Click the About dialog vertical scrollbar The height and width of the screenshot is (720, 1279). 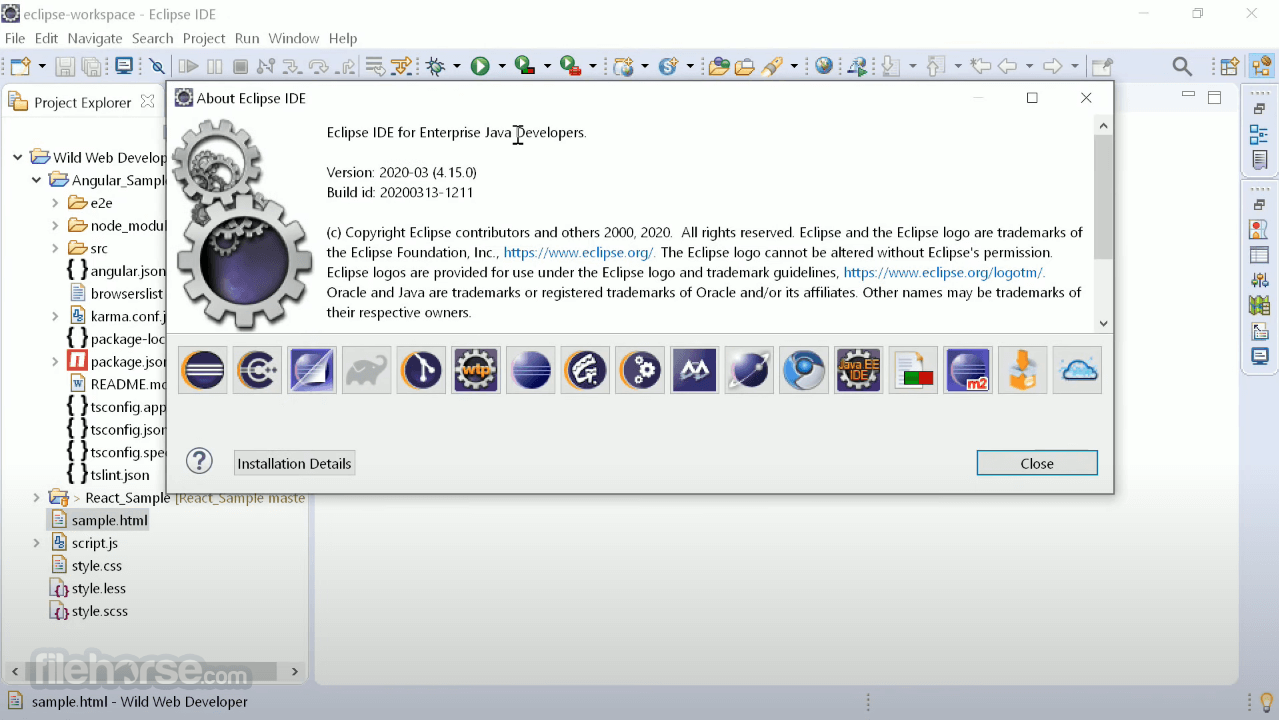1103,197
